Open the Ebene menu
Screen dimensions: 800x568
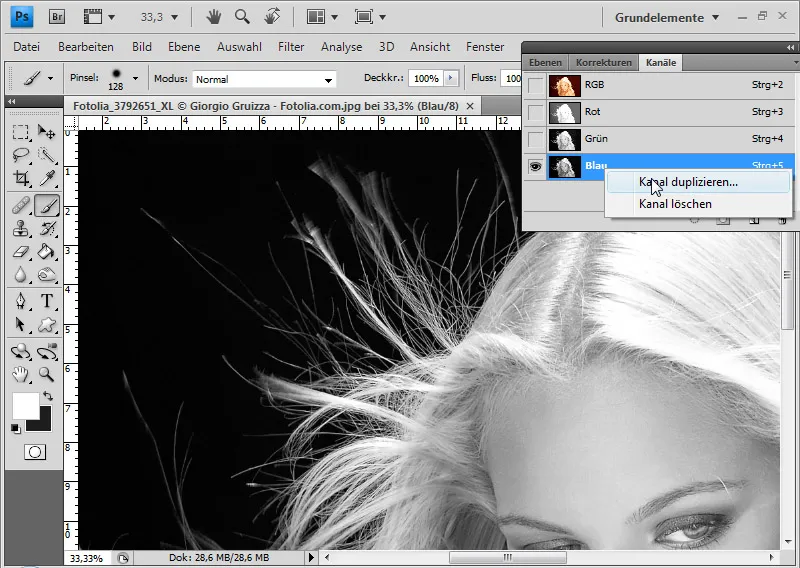coord(184,47)
